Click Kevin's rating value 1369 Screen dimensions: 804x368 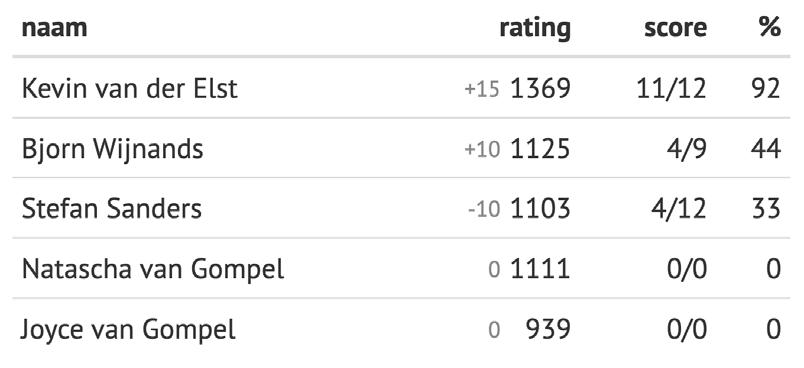540,89
